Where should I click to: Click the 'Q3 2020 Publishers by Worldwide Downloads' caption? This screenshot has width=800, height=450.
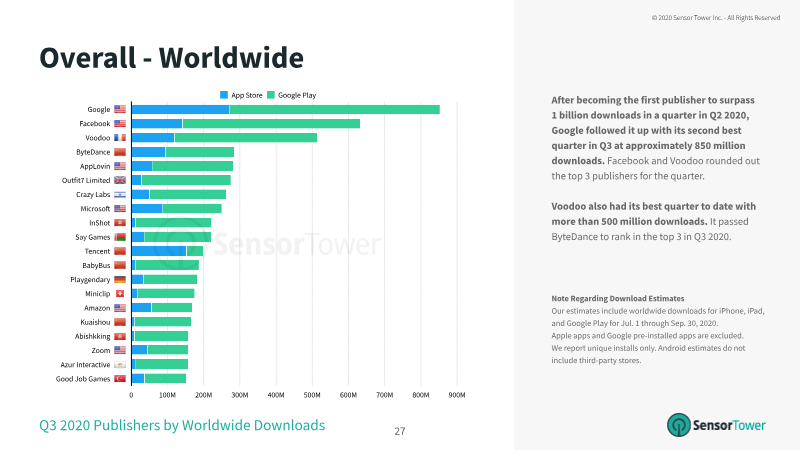point(182,425)
